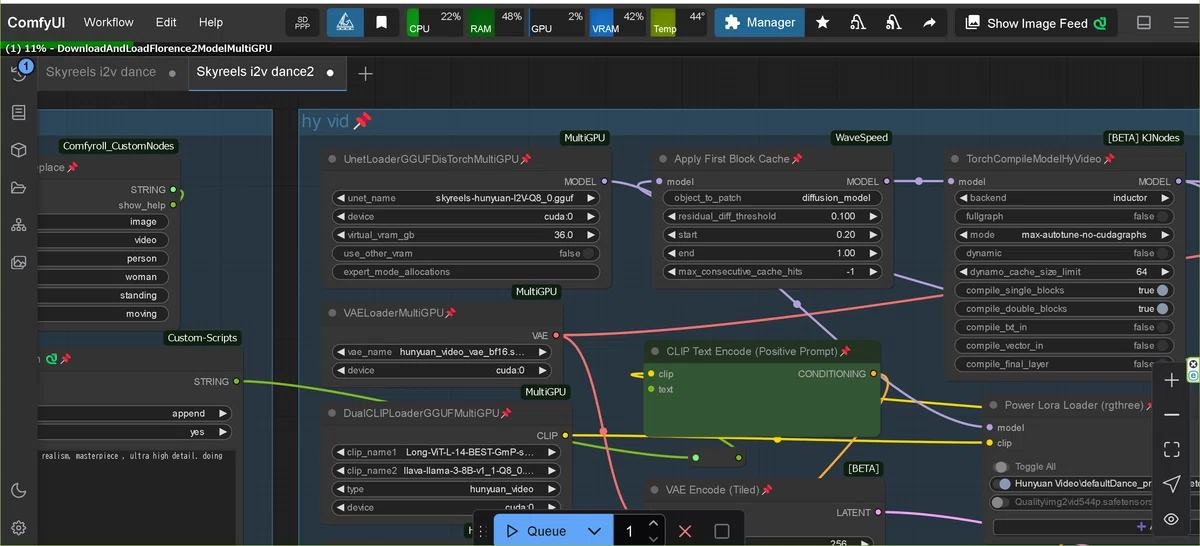
Task: Increase queue batch count stepper up arrow
Action: pos(653,523)
